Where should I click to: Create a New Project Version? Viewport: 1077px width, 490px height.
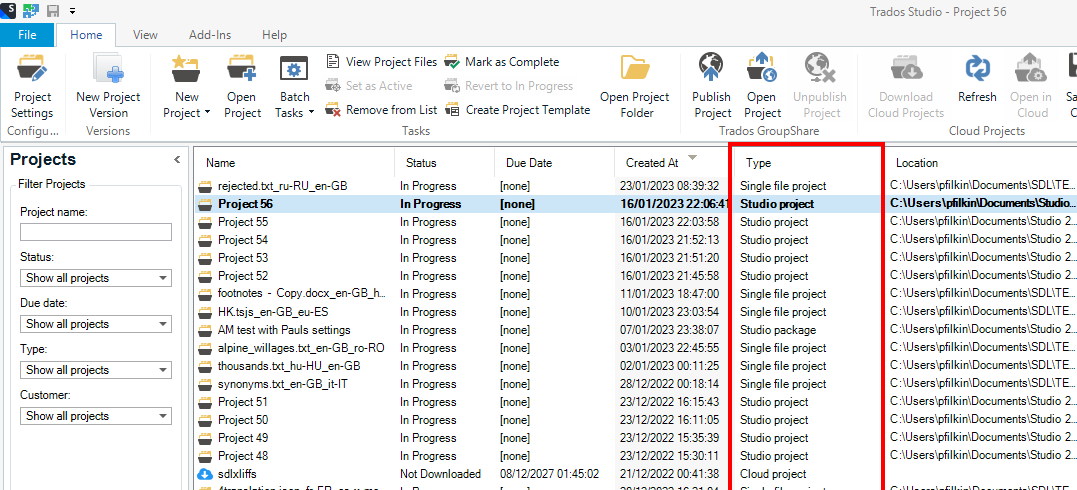(108, 87)
